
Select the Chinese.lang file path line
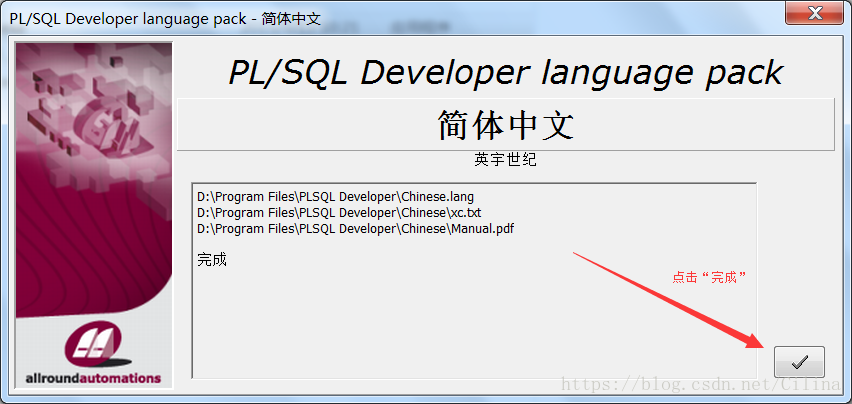[x=335, y=197]
